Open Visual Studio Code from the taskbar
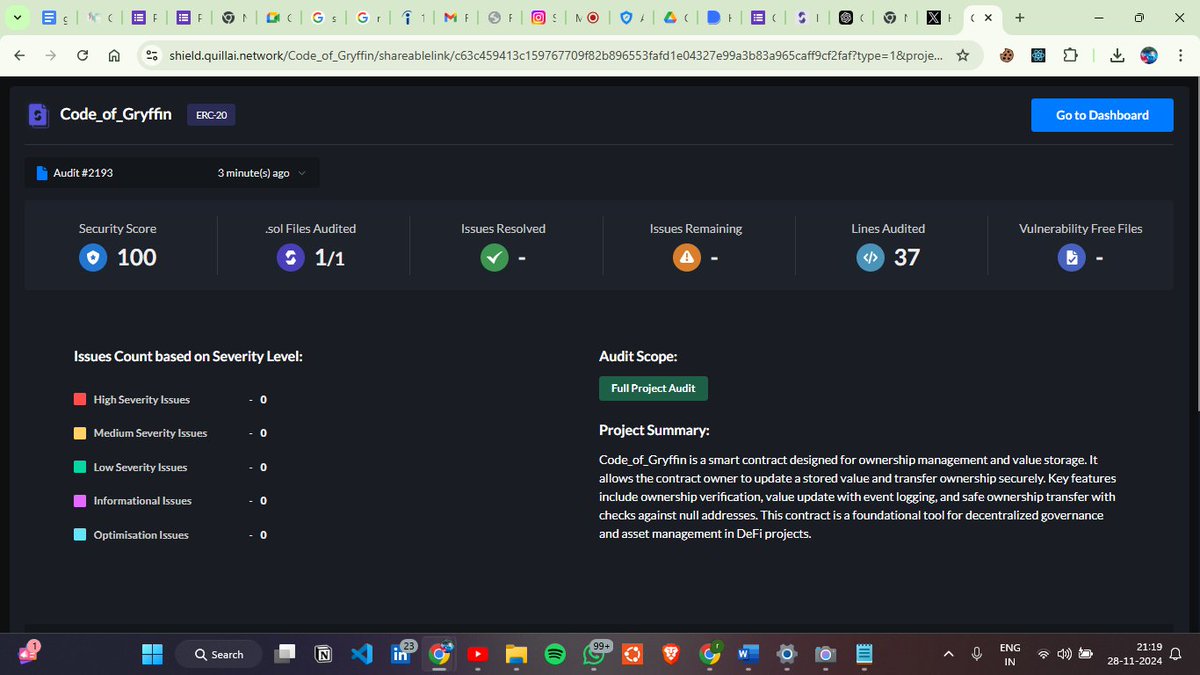 point(362,654)
